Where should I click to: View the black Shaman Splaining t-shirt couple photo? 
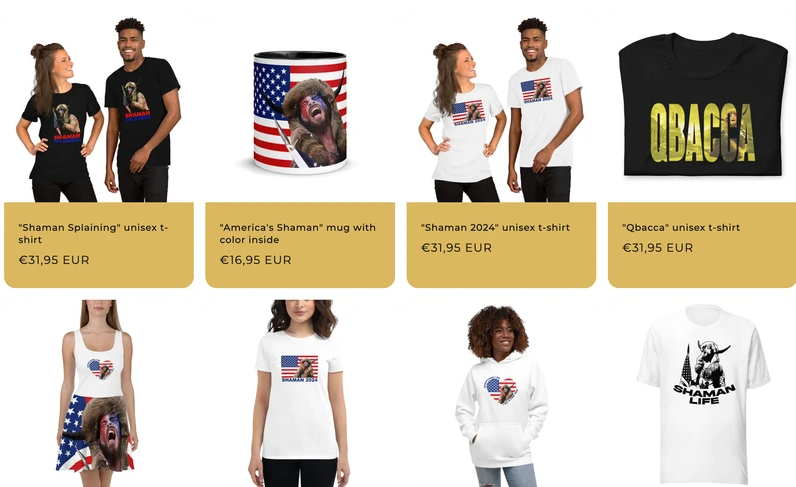99,108
